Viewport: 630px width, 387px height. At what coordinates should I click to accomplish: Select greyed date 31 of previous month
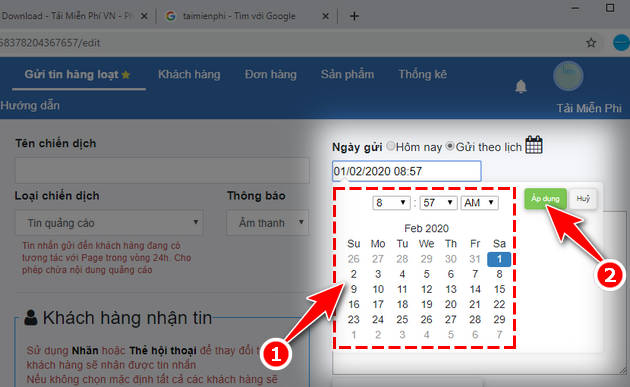click(x=475, y=259)
